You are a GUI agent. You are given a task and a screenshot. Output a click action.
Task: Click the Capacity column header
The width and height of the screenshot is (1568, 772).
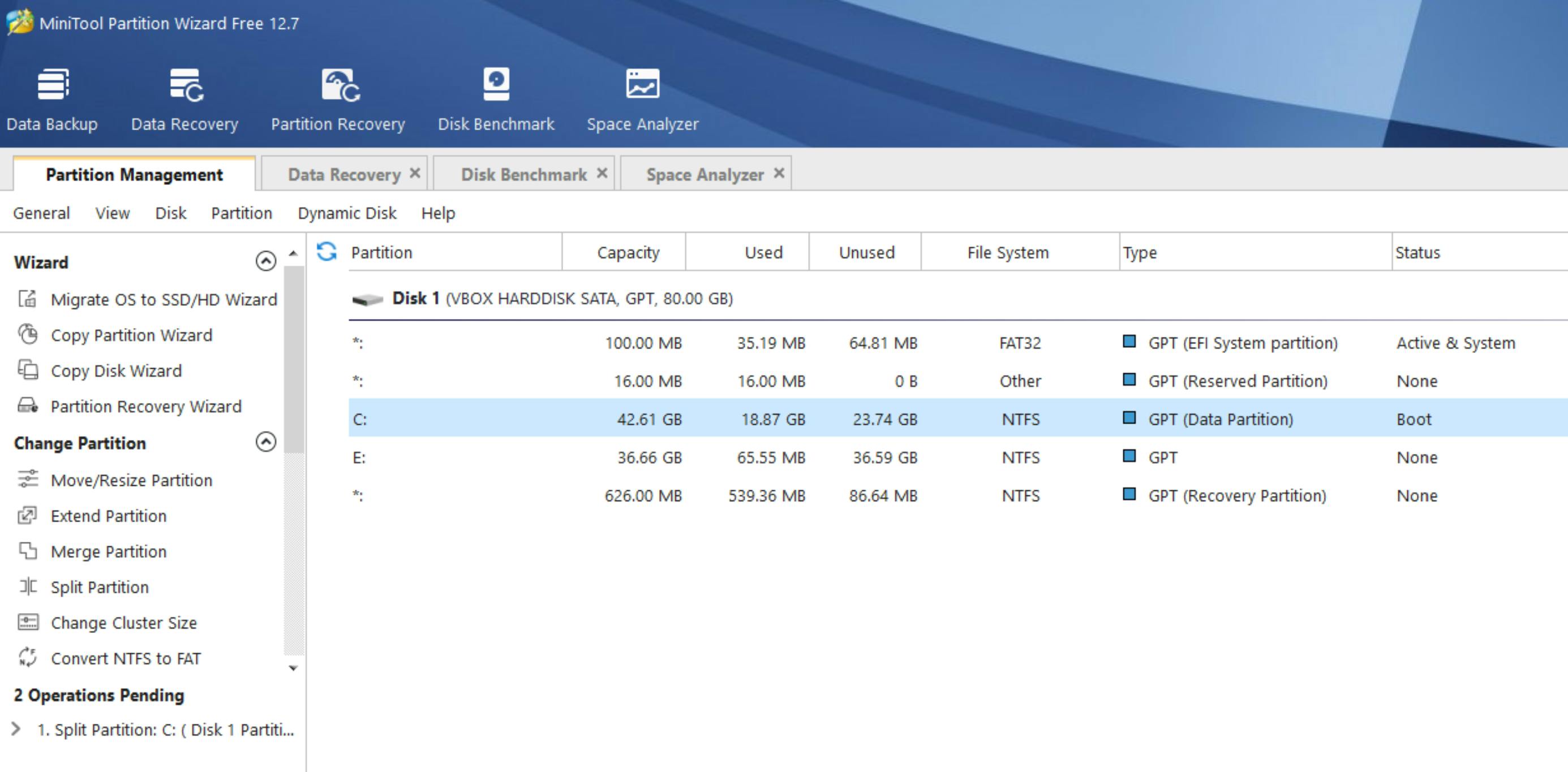[x=628, y=252]
